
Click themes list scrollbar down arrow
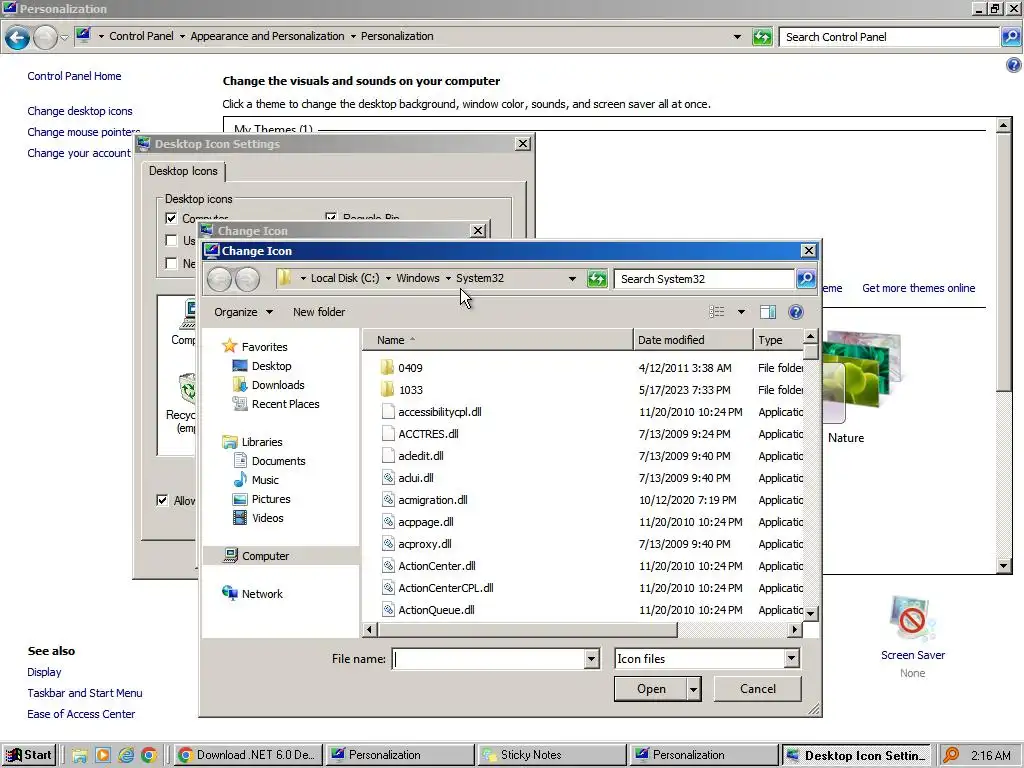[1004, 566]
